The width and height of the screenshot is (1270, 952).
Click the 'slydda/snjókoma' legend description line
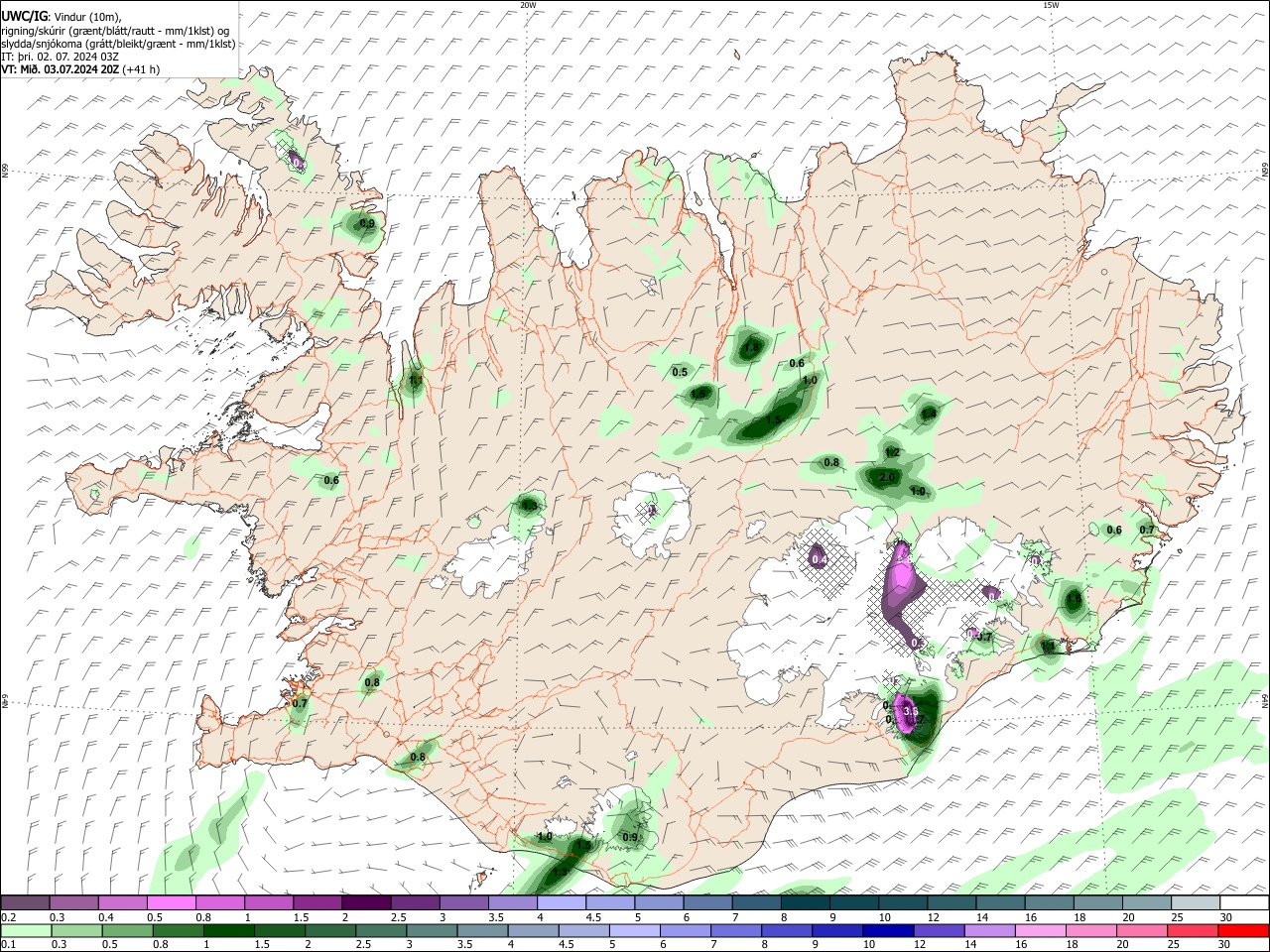click(x=118, y=44)
